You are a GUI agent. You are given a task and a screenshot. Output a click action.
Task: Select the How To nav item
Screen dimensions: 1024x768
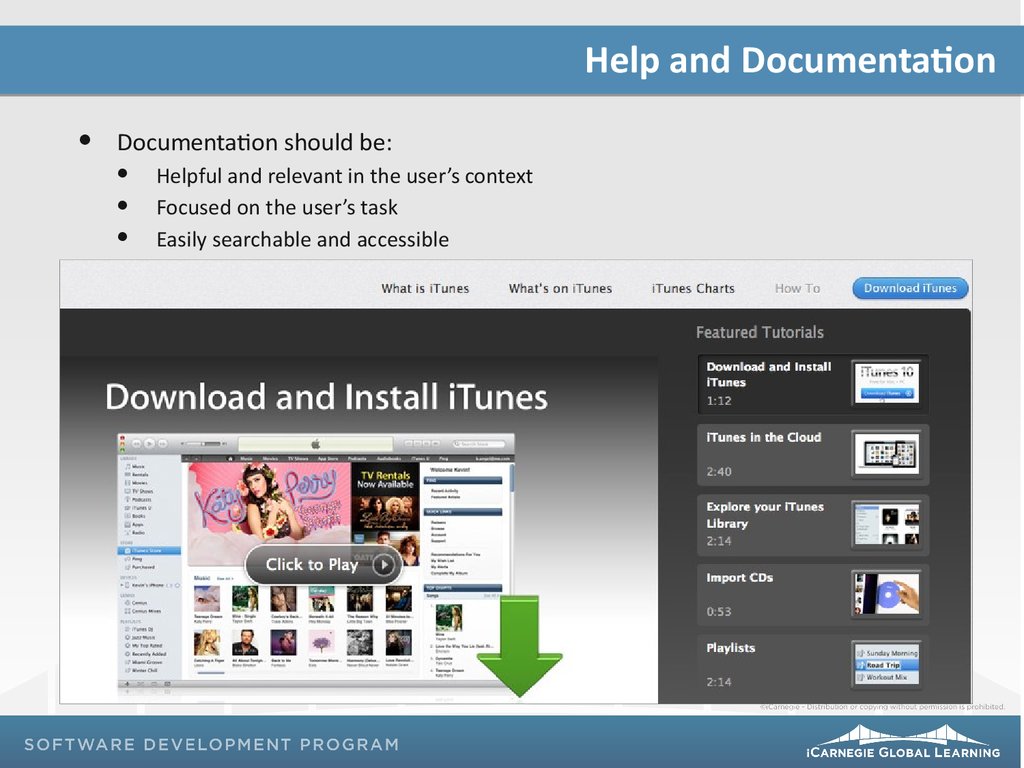[x=797, y=288]
